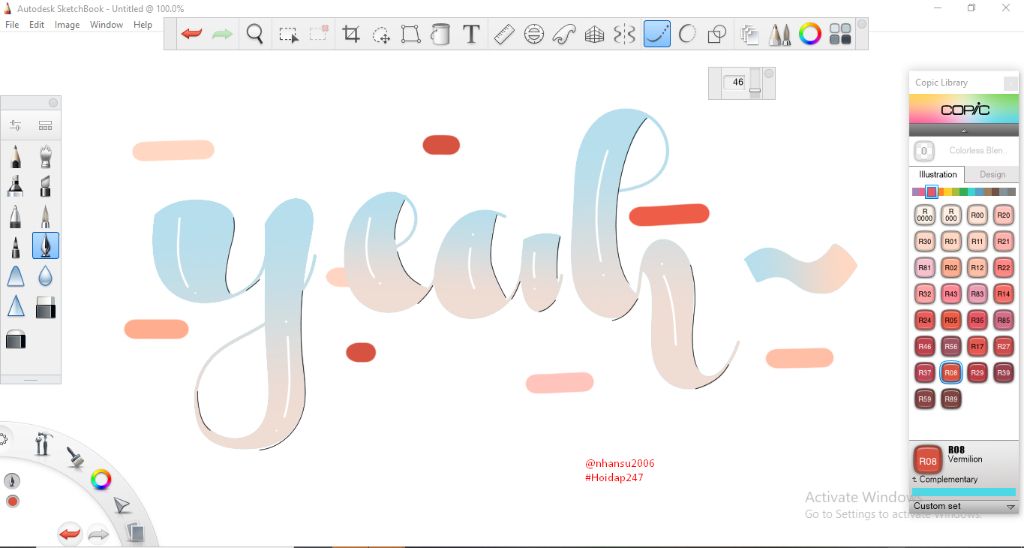Click the Redo arrow in the top toolbar

coord(222,33)
